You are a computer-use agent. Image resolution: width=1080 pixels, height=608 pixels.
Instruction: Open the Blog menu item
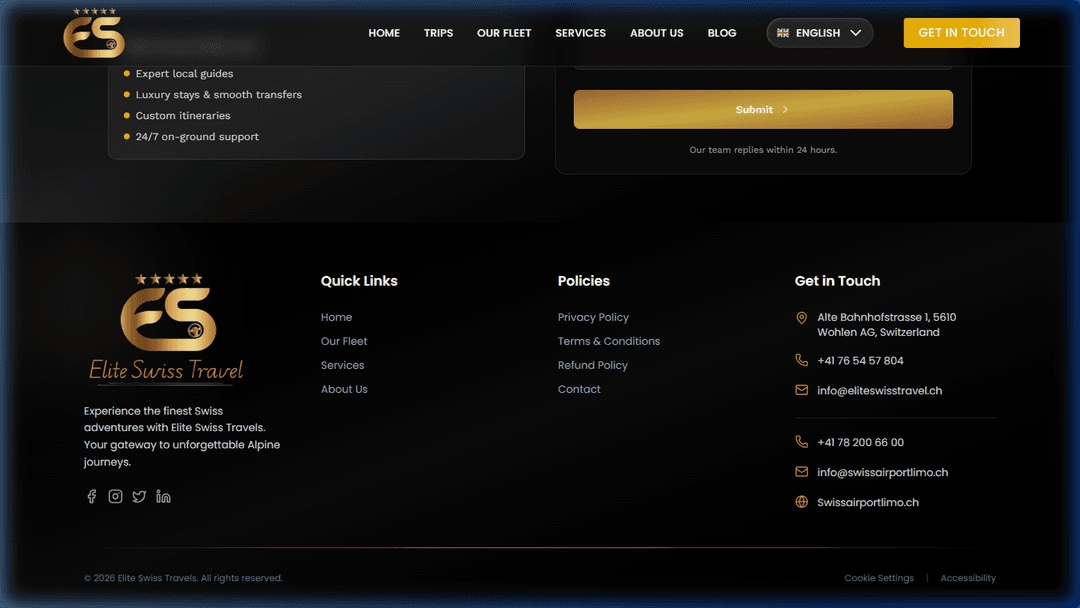tap(722, 33)
